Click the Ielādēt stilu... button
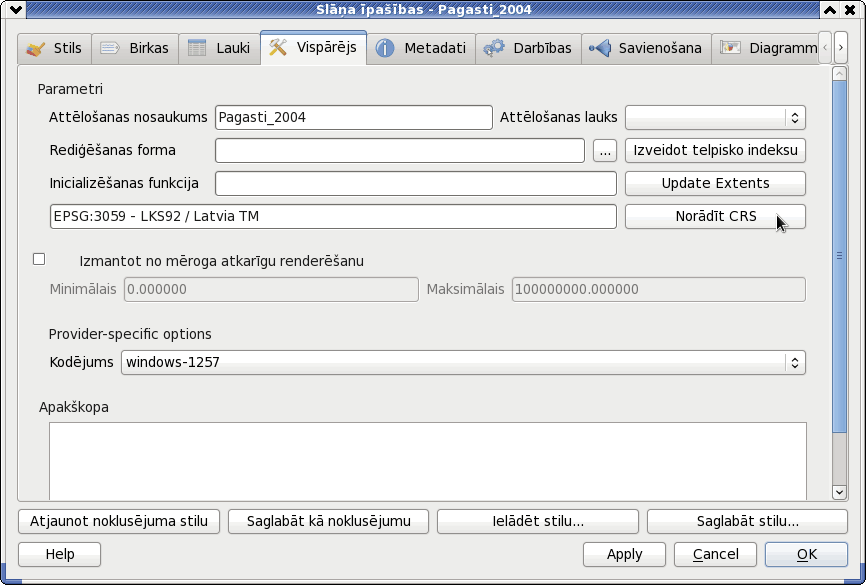Viewport: 866px width, 585px height. pyautogui.click(x=538, y=521)
